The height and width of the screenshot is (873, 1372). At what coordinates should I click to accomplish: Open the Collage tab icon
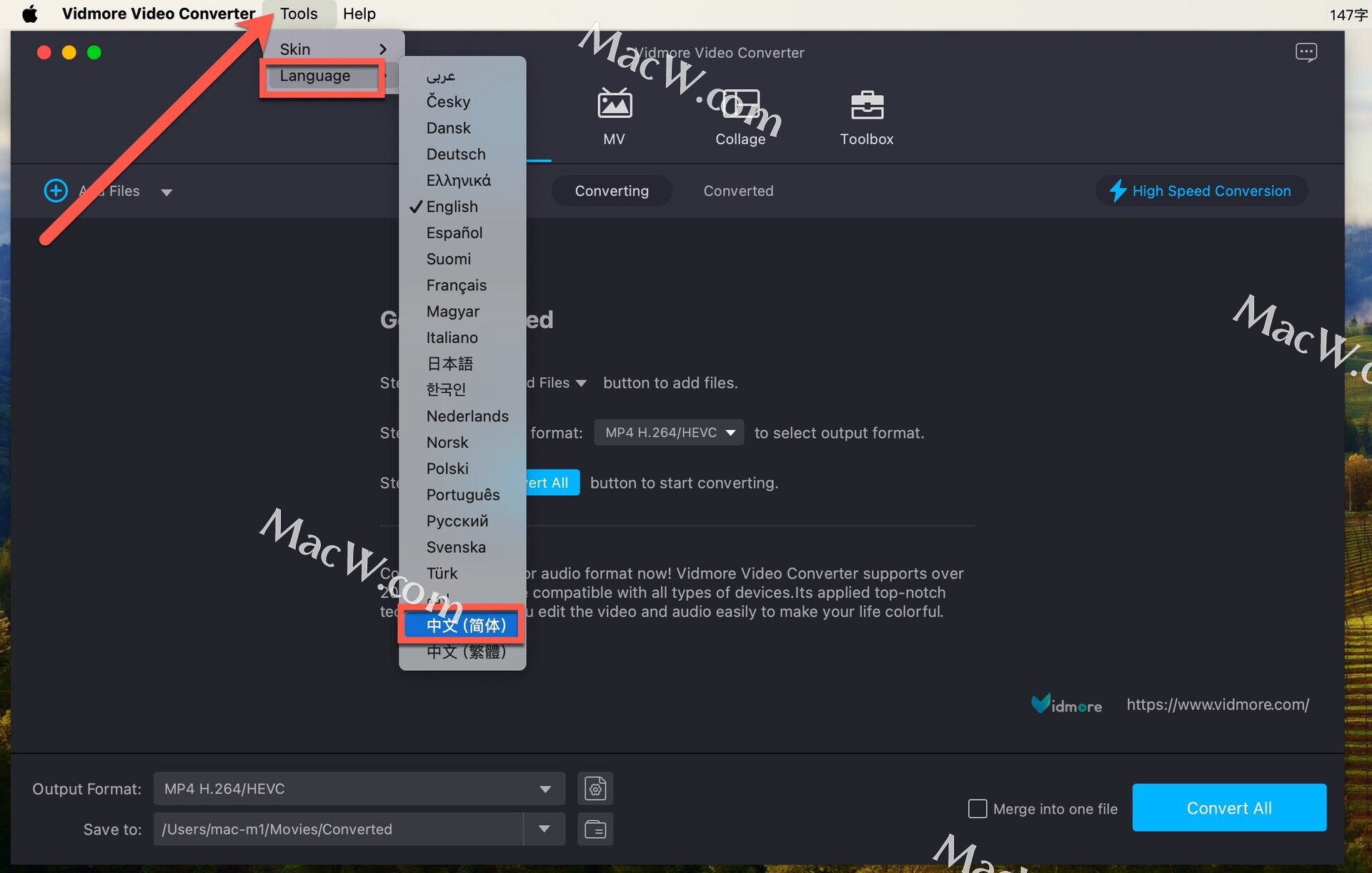pos(740,105)
